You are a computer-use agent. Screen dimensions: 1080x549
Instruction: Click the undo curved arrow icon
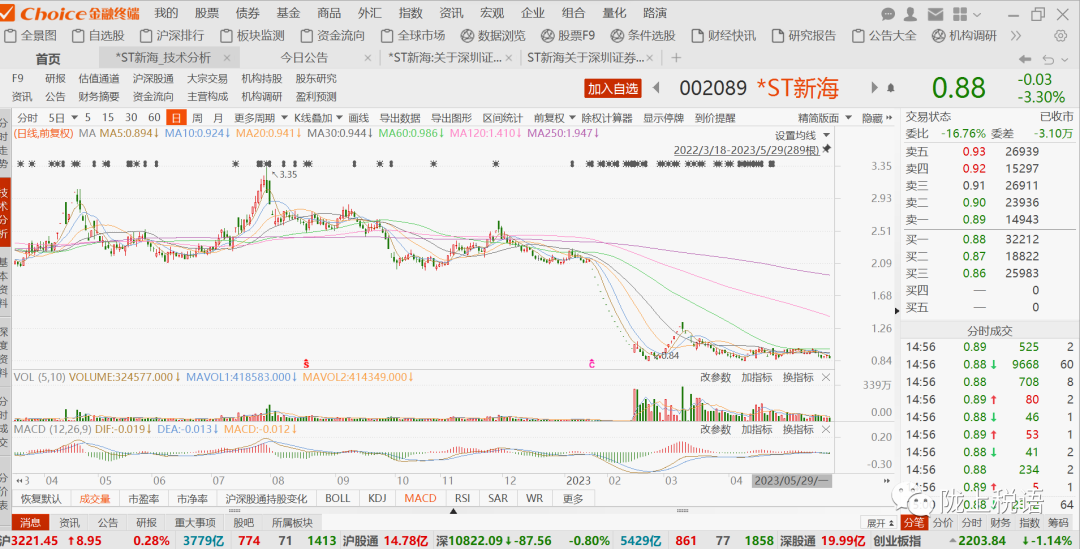1049,59
